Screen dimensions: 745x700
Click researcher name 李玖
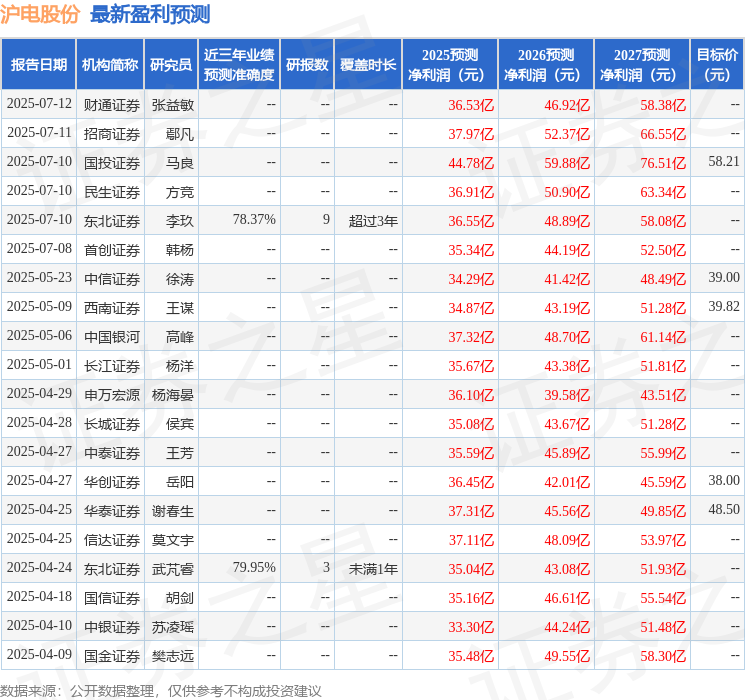click(x=180, y=221)
